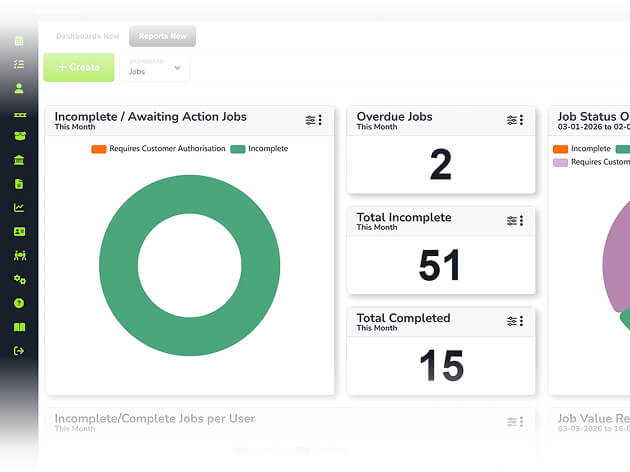630x472 pixels.
Task: Open the line chart reports icon in the sidebar
Action: click(19, 208)
